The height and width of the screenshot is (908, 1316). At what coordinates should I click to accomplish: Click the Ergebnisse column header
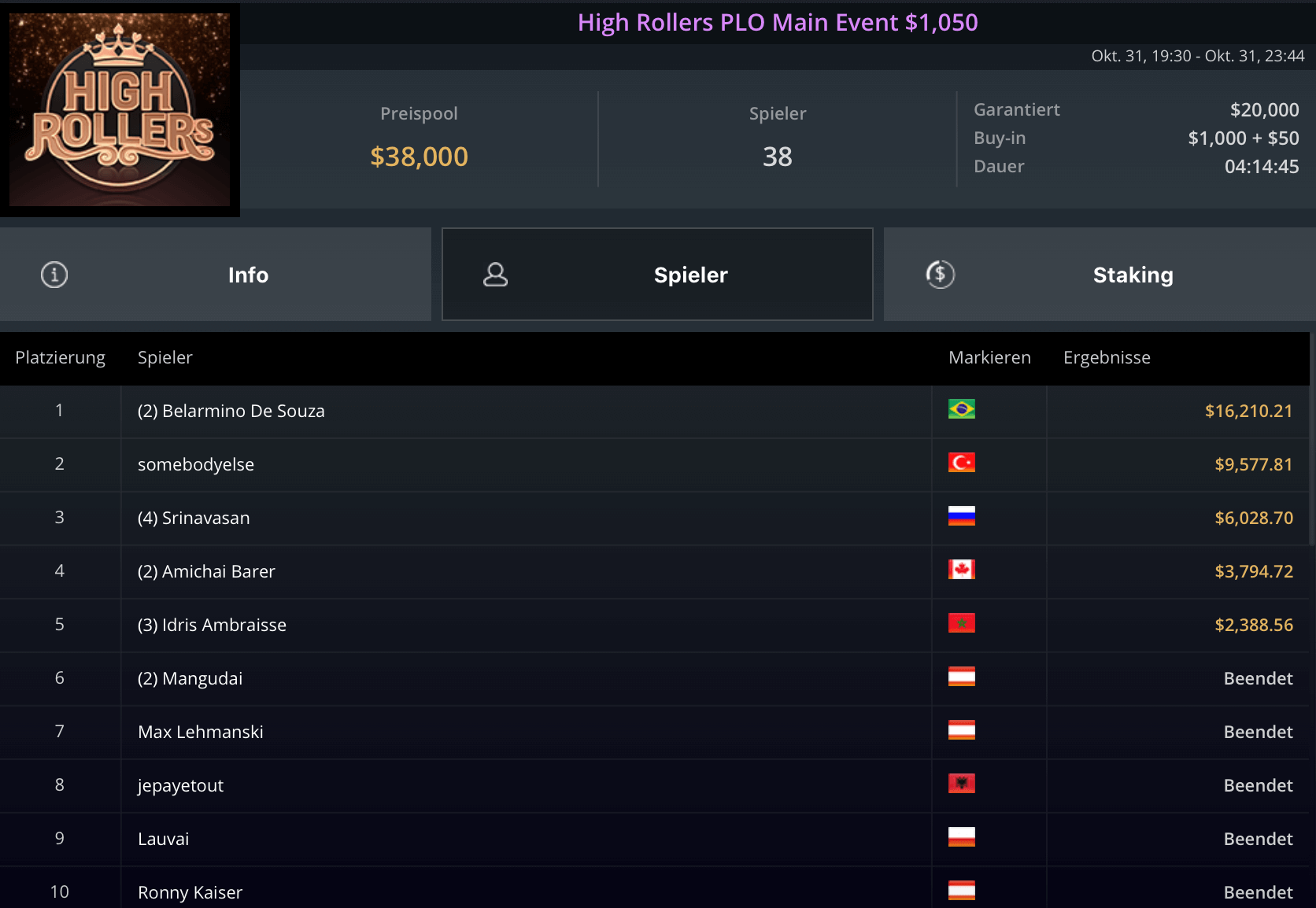click(x=1106, y=358)
